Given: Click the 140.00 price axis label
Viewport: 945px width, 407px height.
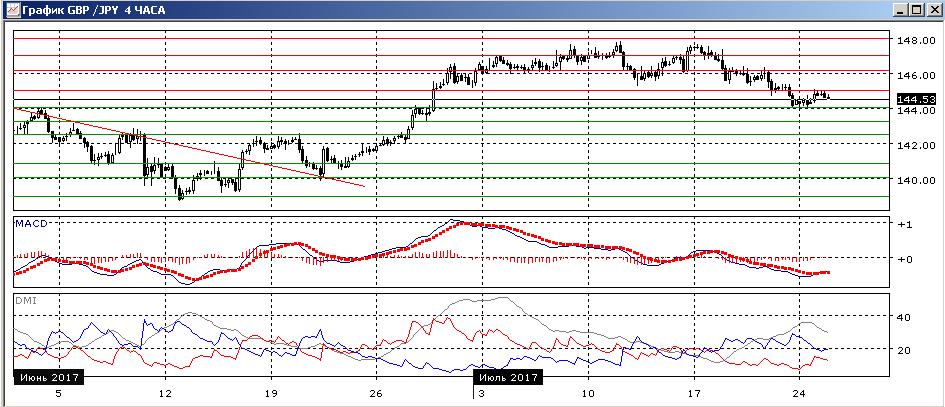Looking at the screenshot, I should 917,180.
